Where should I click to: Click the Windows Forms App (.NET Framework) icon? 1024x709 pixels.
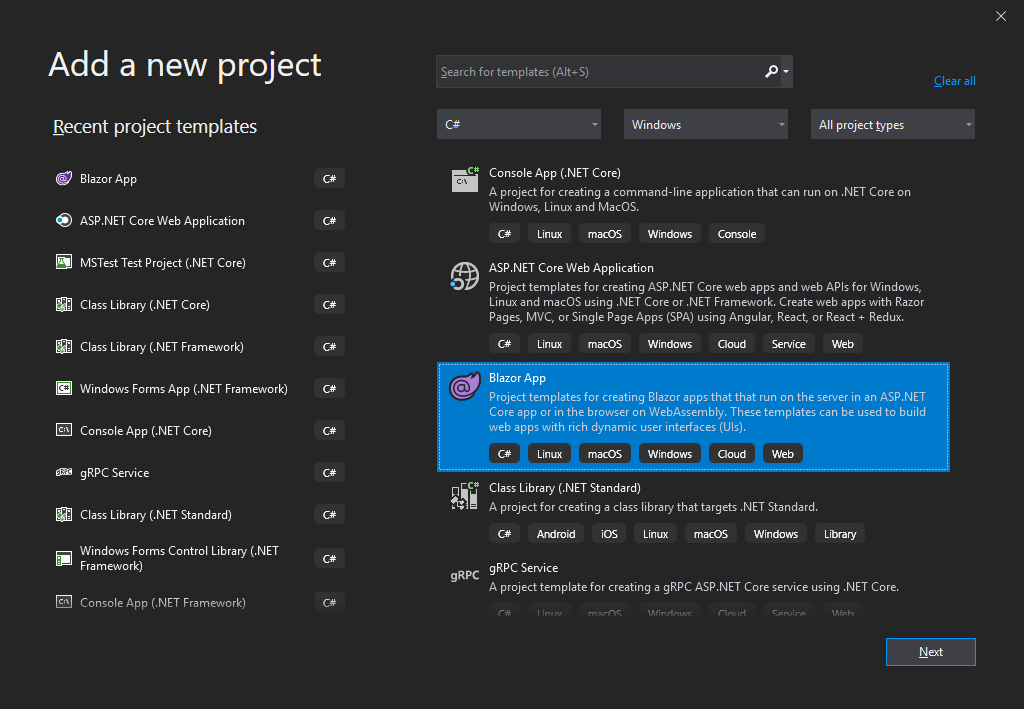click(64, 388)
